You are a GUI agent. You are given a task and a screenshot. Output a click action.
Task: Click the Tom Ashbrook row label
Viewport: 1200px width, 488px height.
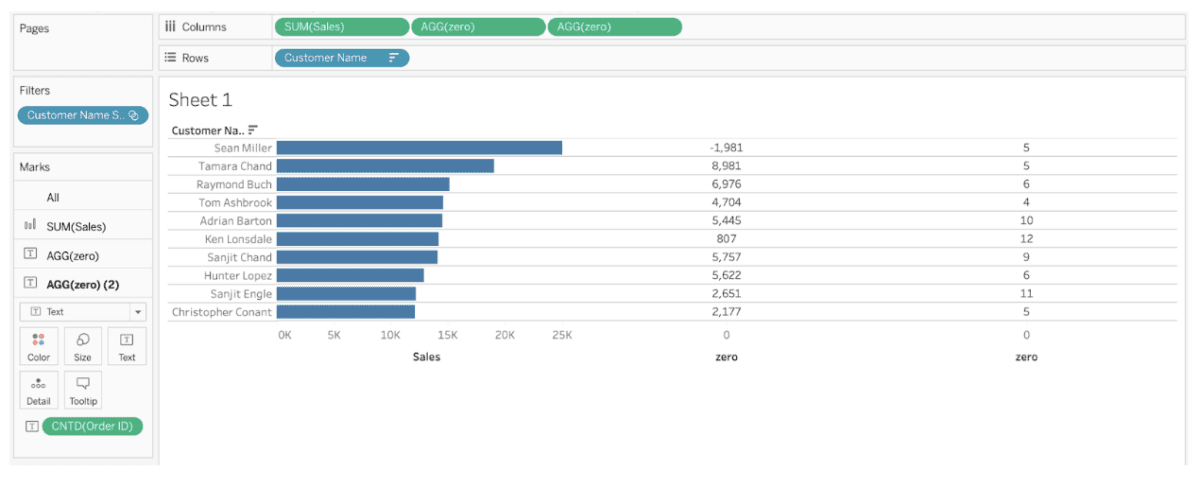tap(235, 203)
